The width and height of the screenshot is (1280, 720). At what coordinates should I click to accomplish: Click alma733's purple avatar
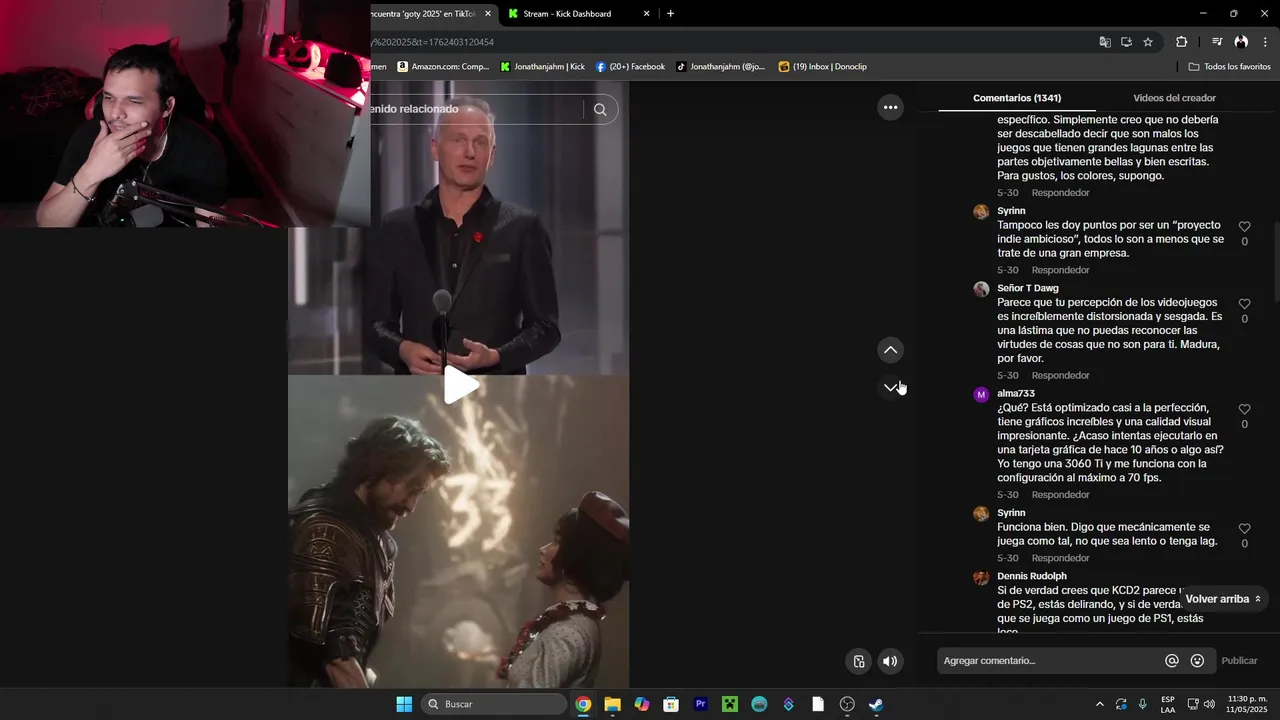[981, 394]
